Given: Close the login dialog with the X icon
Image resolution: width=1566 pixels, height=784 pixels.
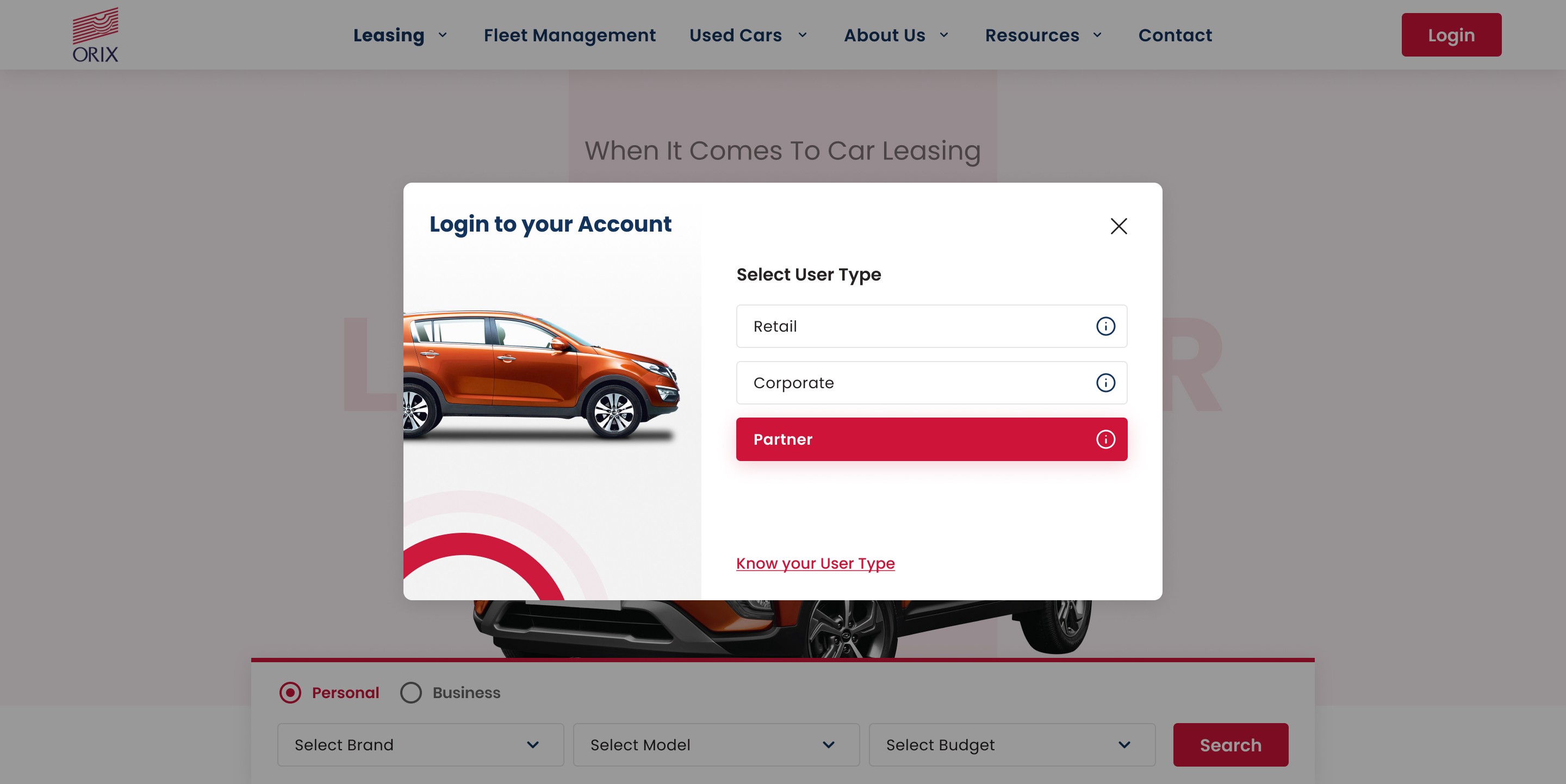Looking at the screenshot, I should 1118,226.
